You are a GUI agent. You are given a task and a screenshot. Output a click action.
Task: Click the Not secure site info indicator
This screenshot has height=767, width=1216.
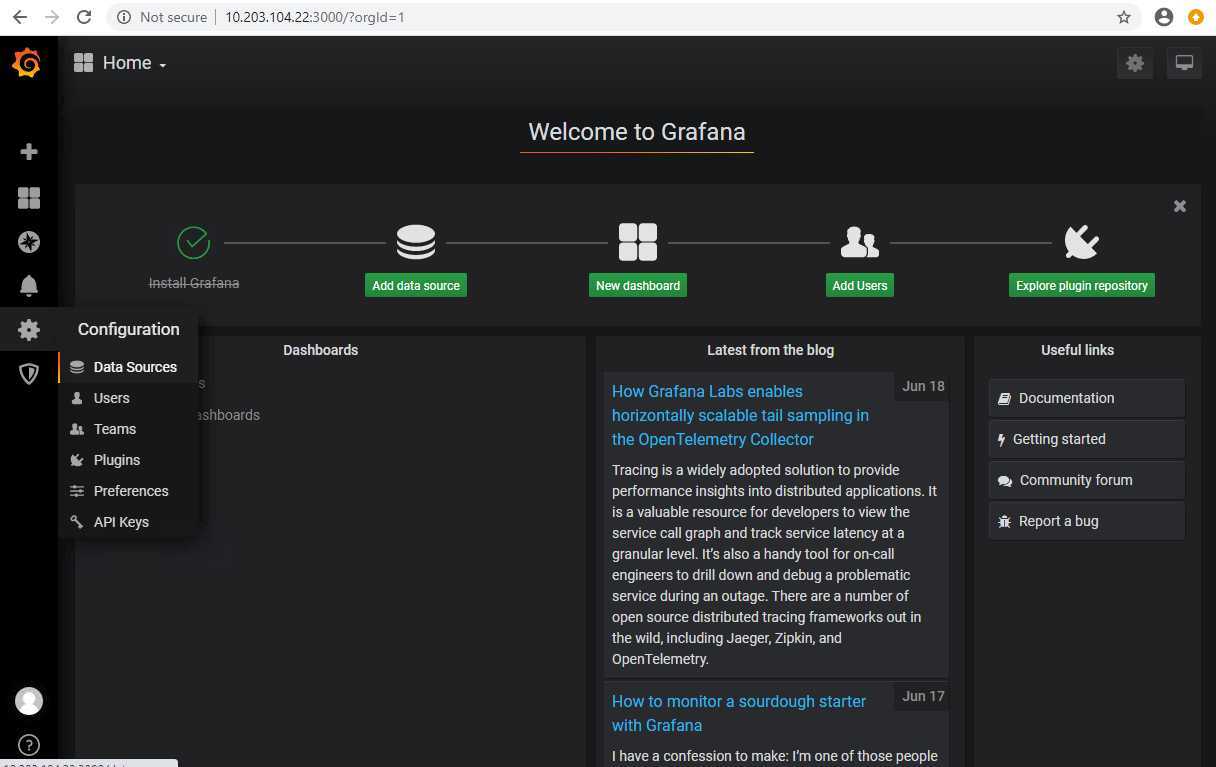(x=162, y=17)
